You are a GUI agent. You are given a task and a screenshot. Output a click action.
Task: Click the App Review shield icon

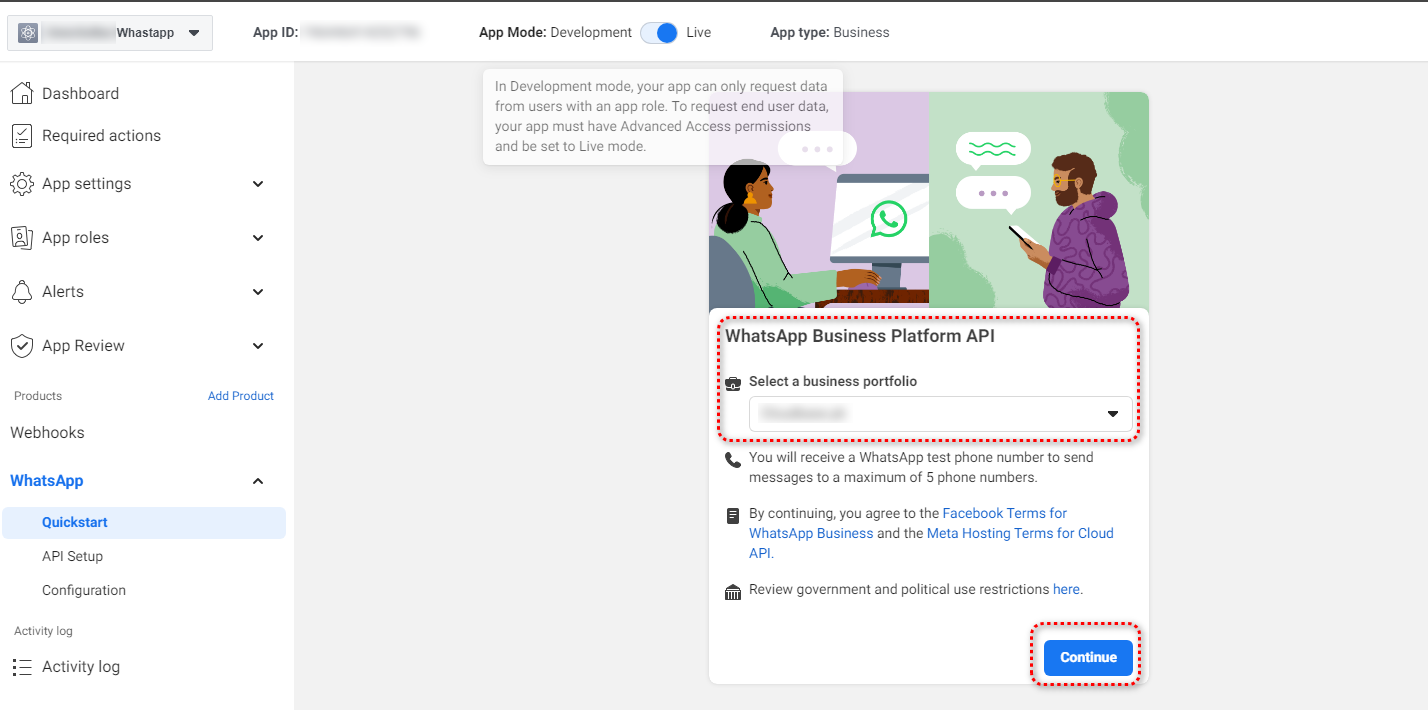pos(22,346)
